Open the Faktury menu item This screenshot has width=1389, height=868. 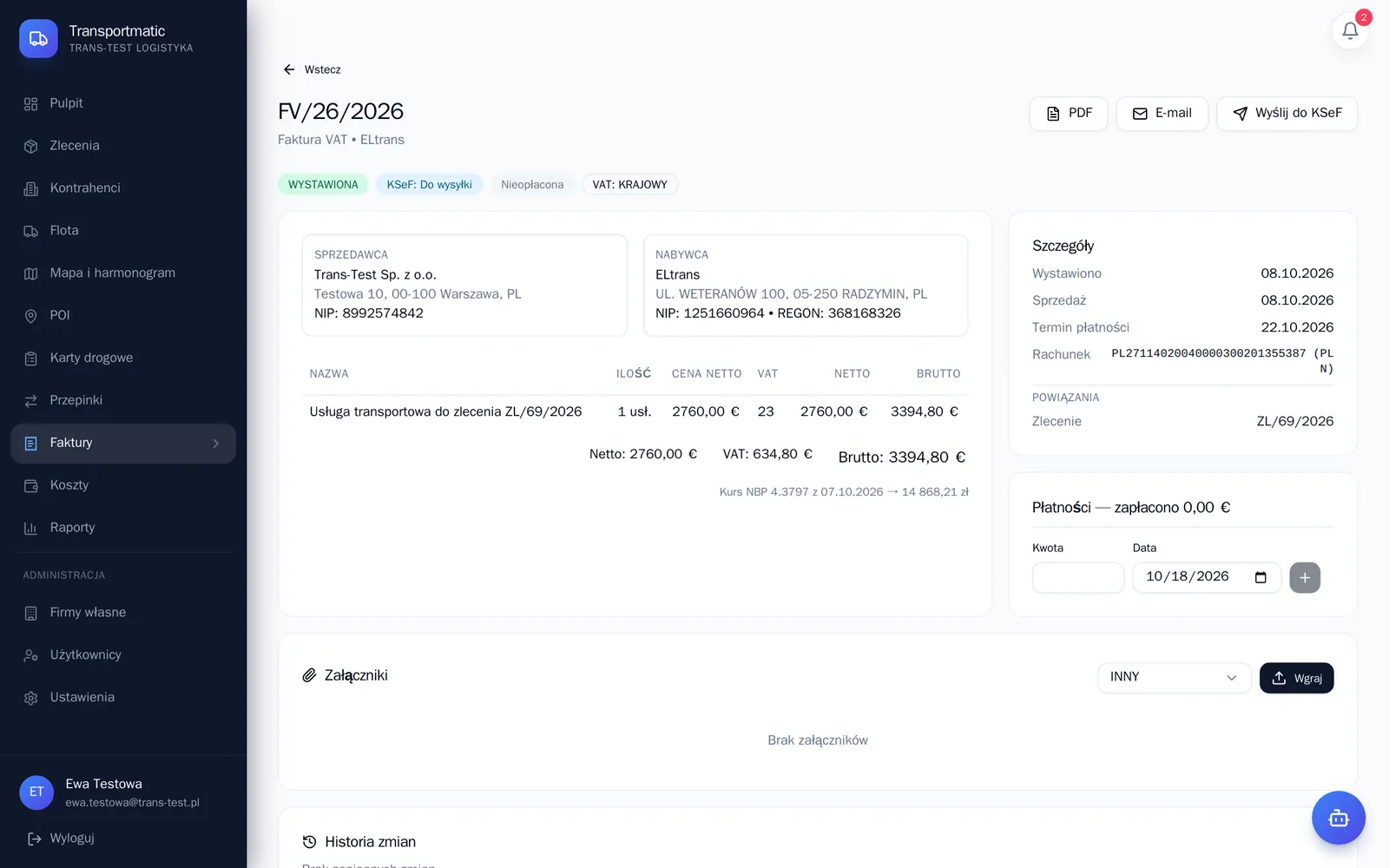[123, 444]
